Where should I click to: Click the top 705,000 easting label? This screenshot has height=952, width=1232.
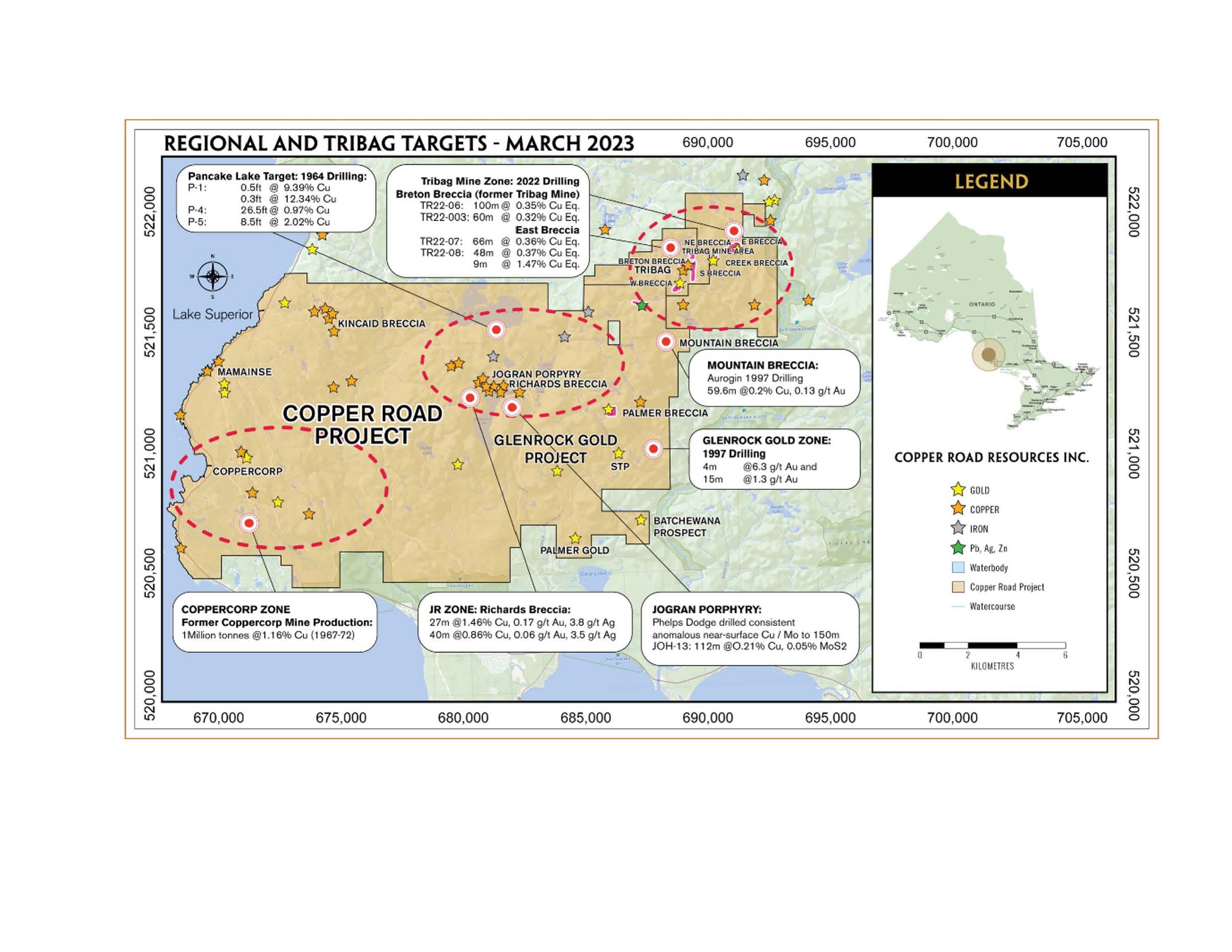pos(1081,143)
